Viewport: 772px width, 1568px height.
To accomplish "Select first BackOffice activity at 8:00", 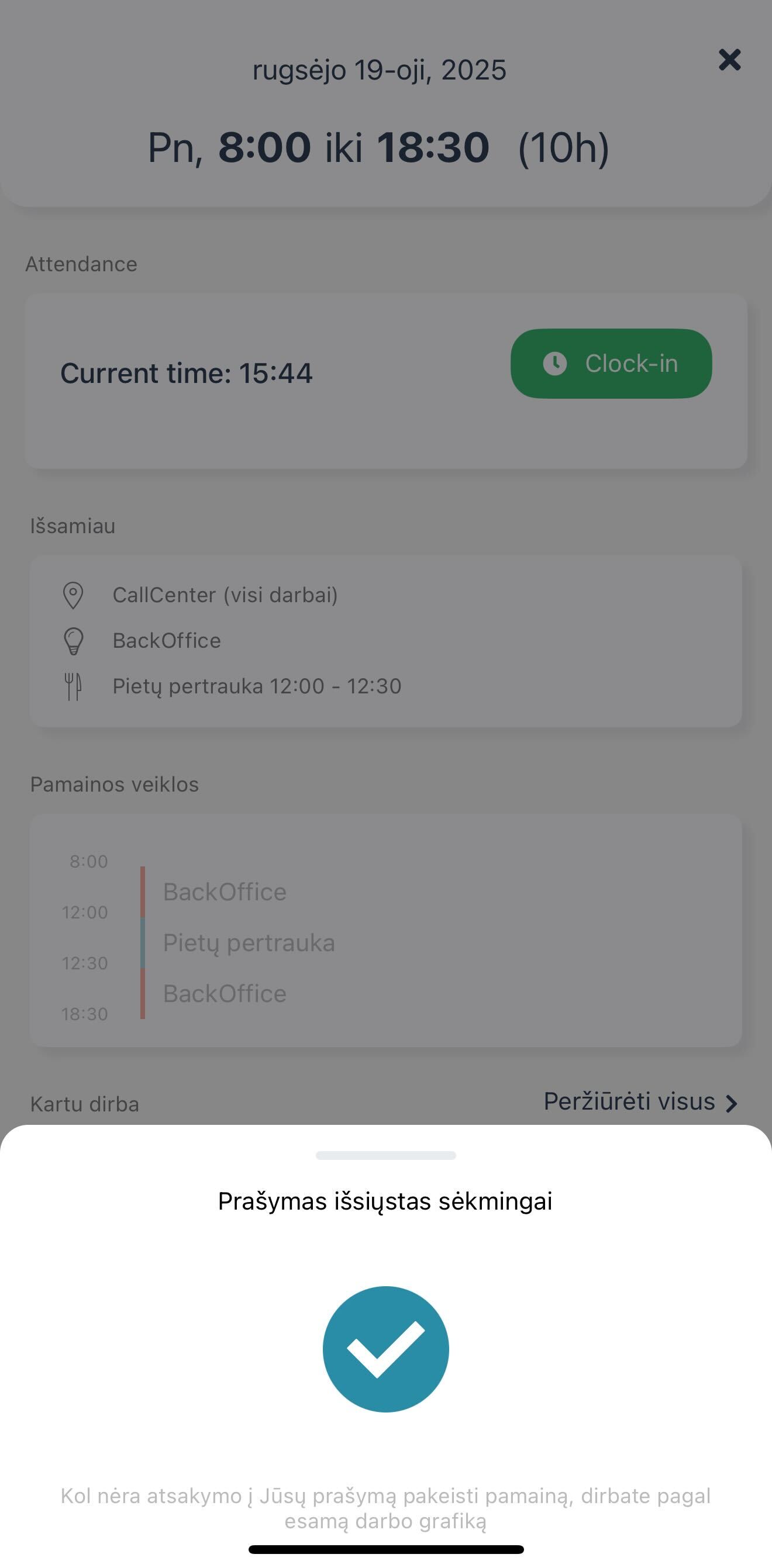I will (225, 892).
